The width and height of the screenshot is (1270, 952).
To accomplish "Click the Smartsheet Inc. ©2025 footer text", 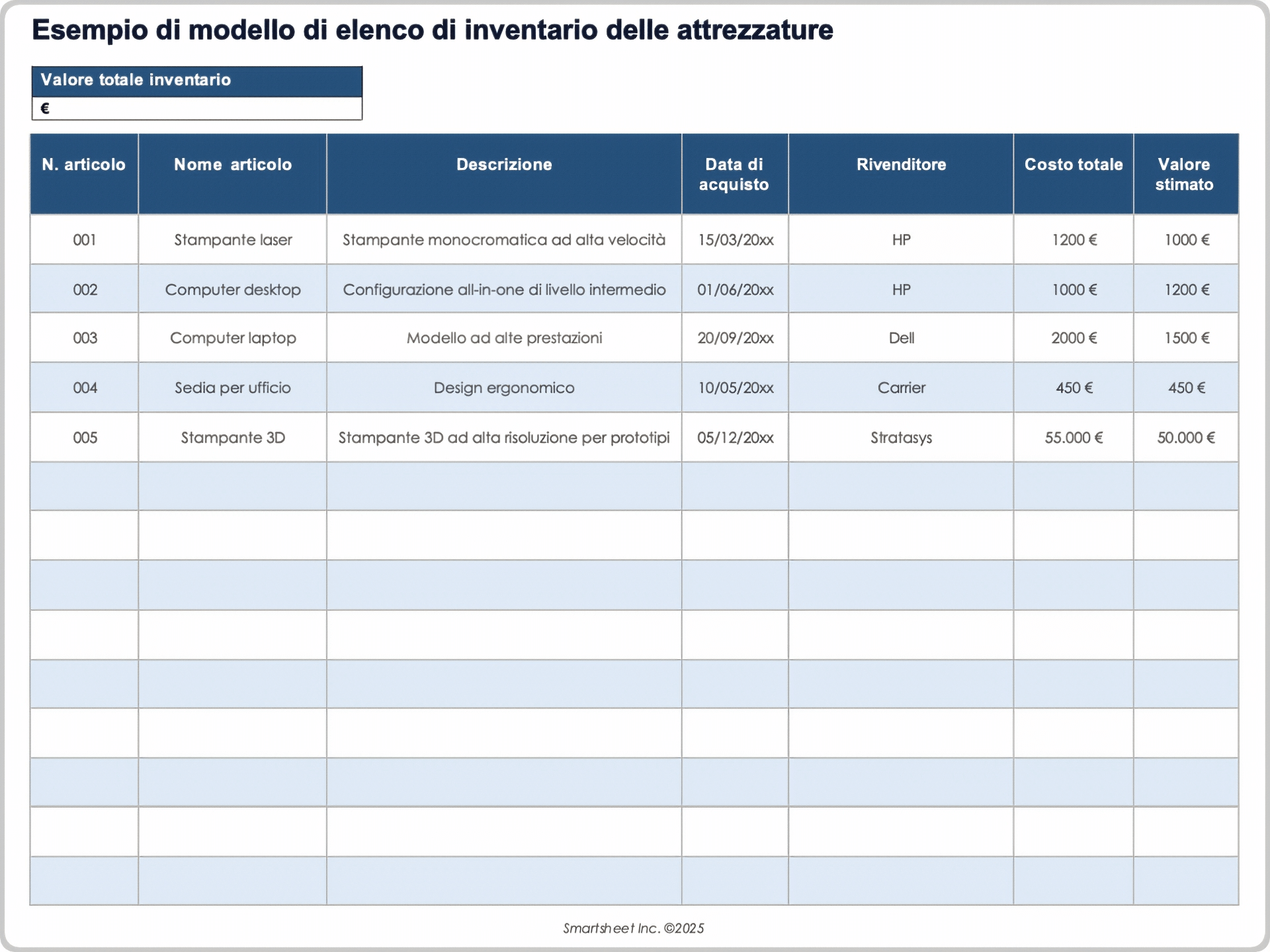I will click(634, 928).
